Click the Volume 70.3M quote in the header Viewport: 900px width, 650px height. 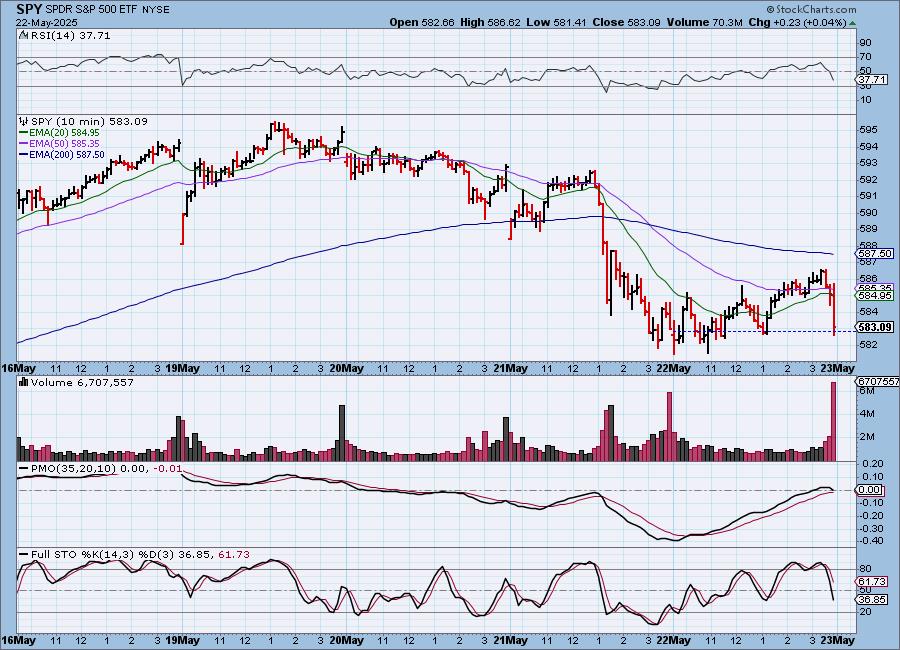(704, 22)
